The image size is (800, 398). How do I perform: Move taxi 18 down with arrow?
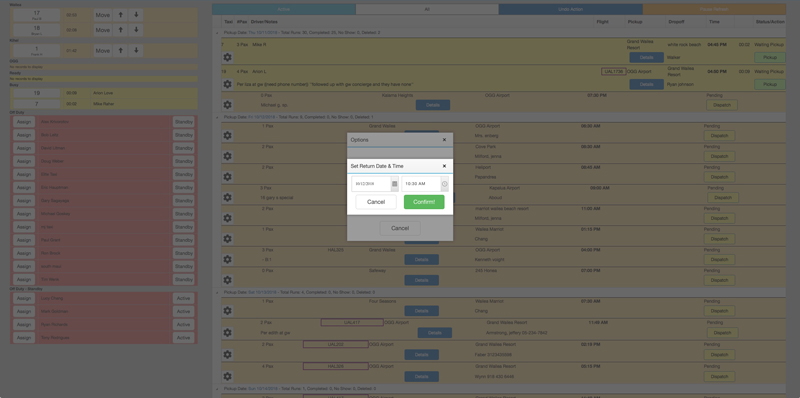(x=136, y=30)
